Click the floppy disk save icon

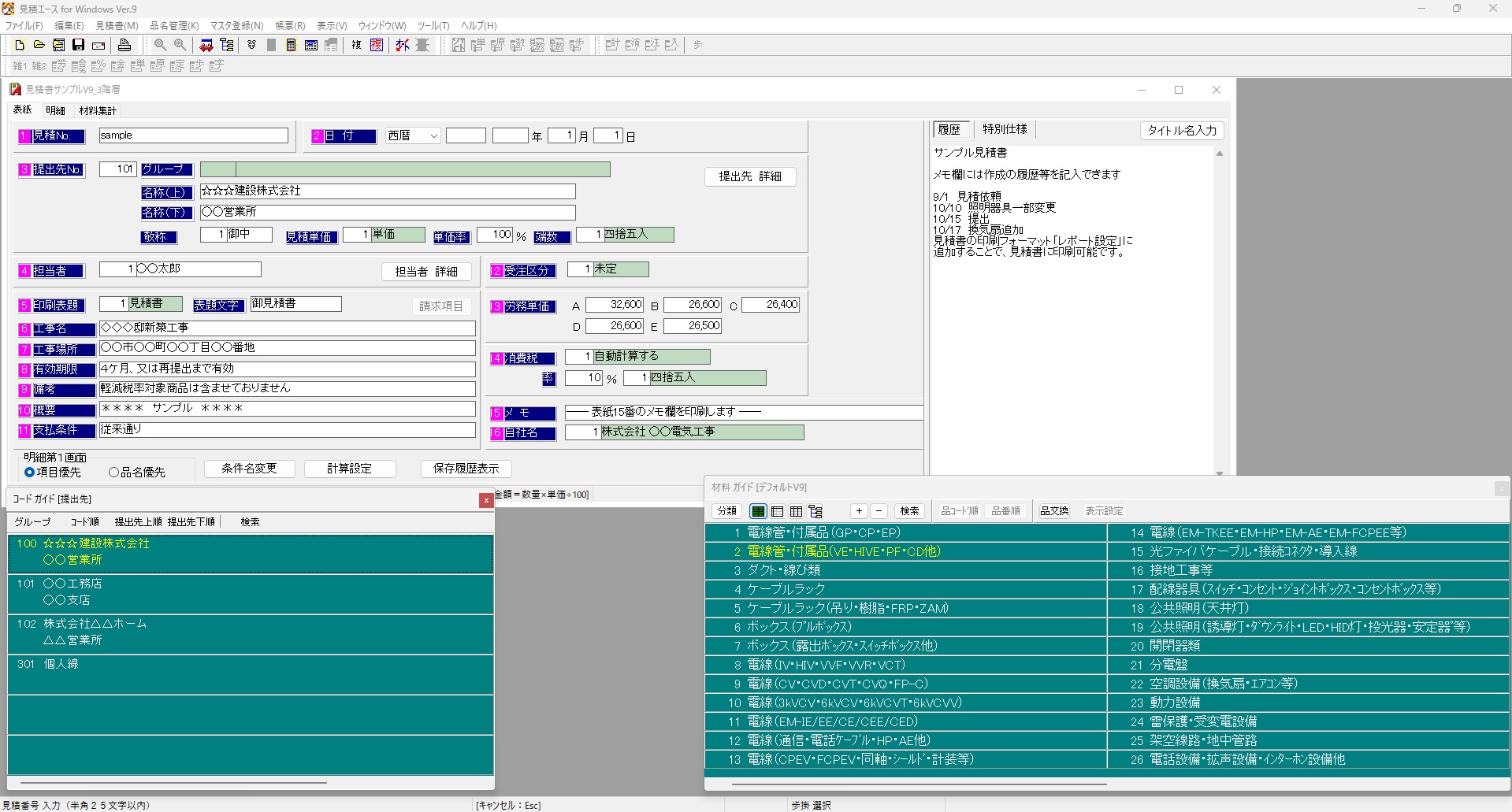(78, 45)
